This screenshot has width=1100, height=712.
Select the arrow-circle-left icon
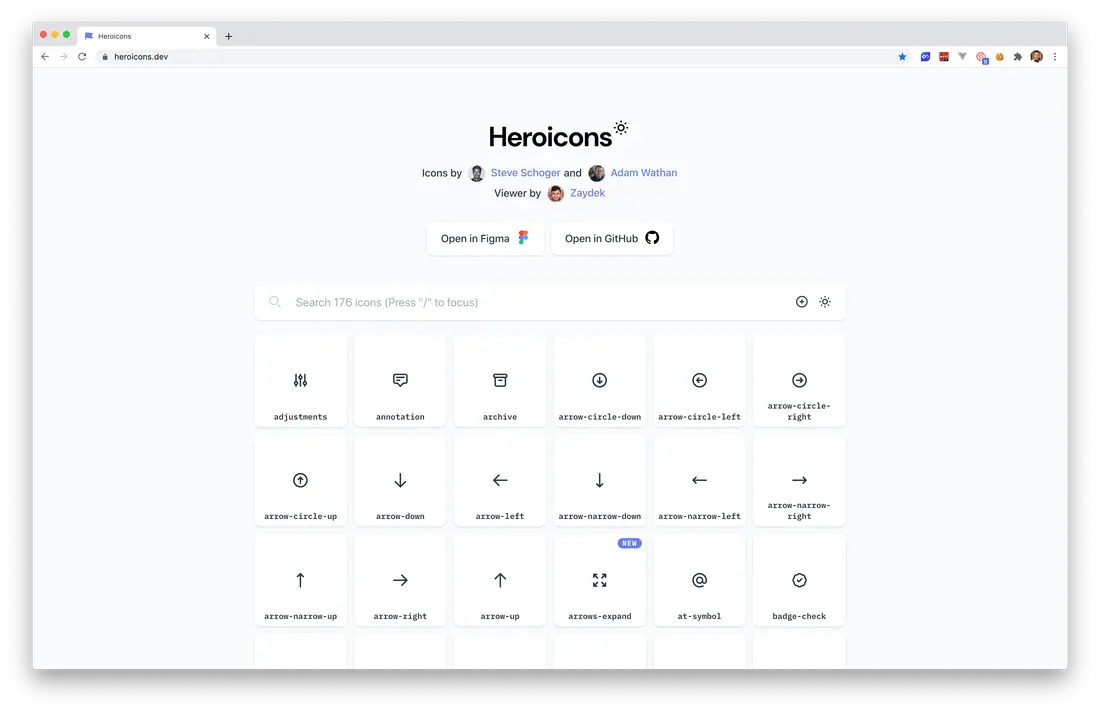pyautogui.click(x=699, y=381)
